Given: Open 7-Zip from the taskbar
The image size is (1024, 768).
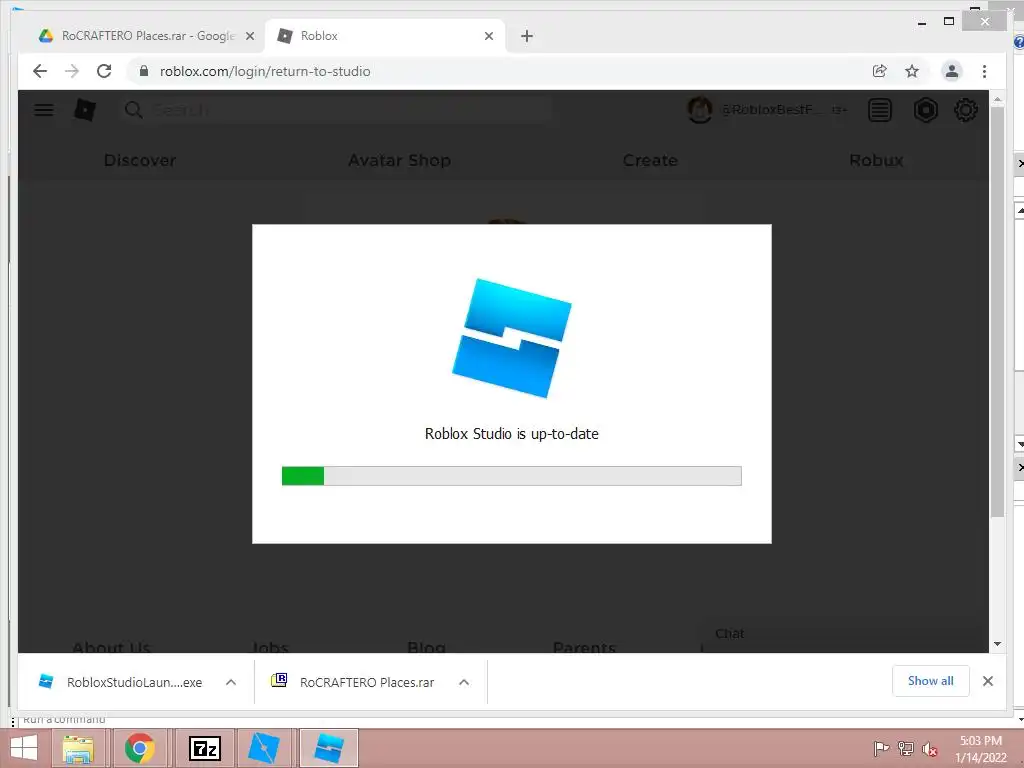Looking at the screenshot, I should point(204,748).
